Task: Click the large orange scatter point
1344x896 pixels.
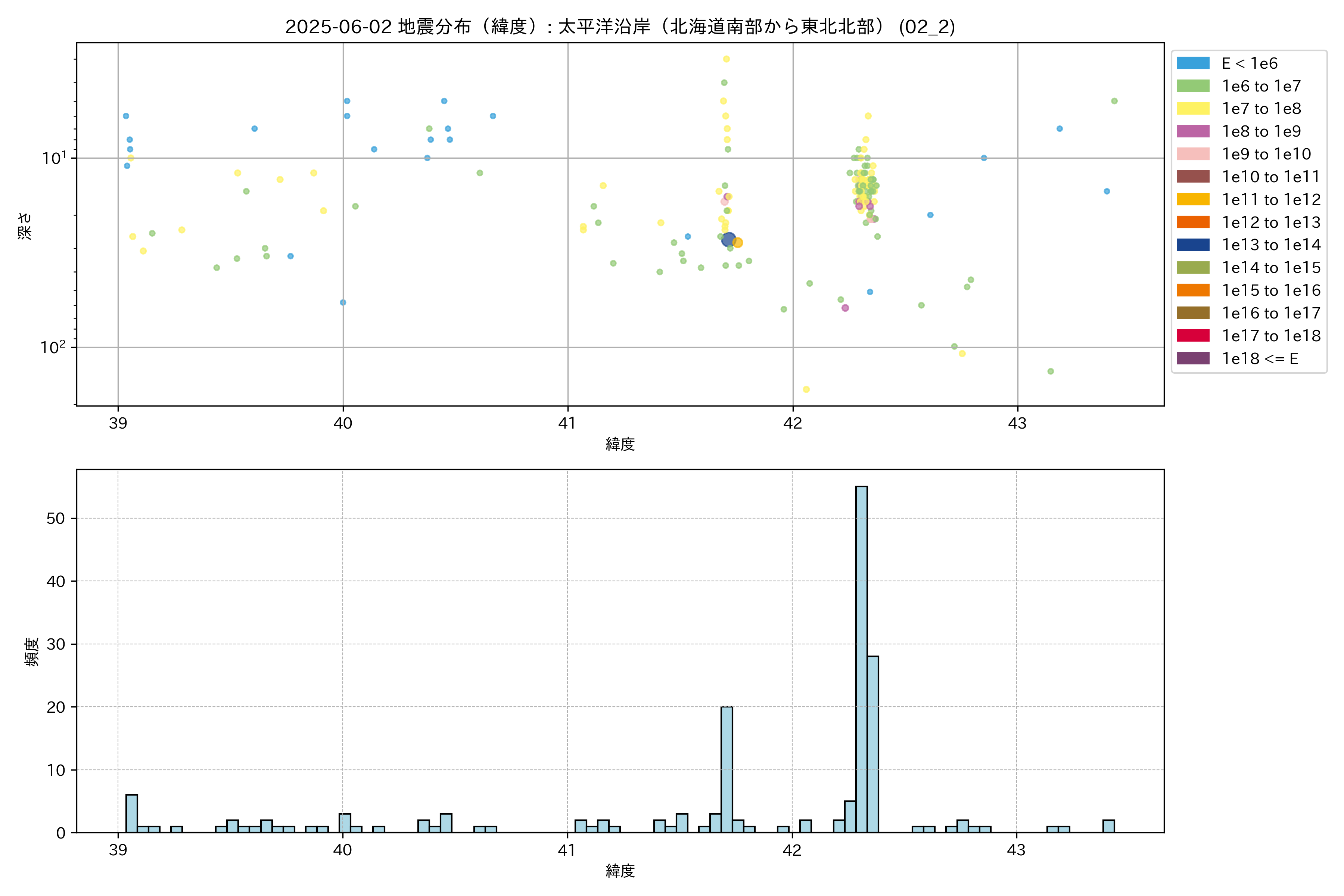Action: click(738, 243)
